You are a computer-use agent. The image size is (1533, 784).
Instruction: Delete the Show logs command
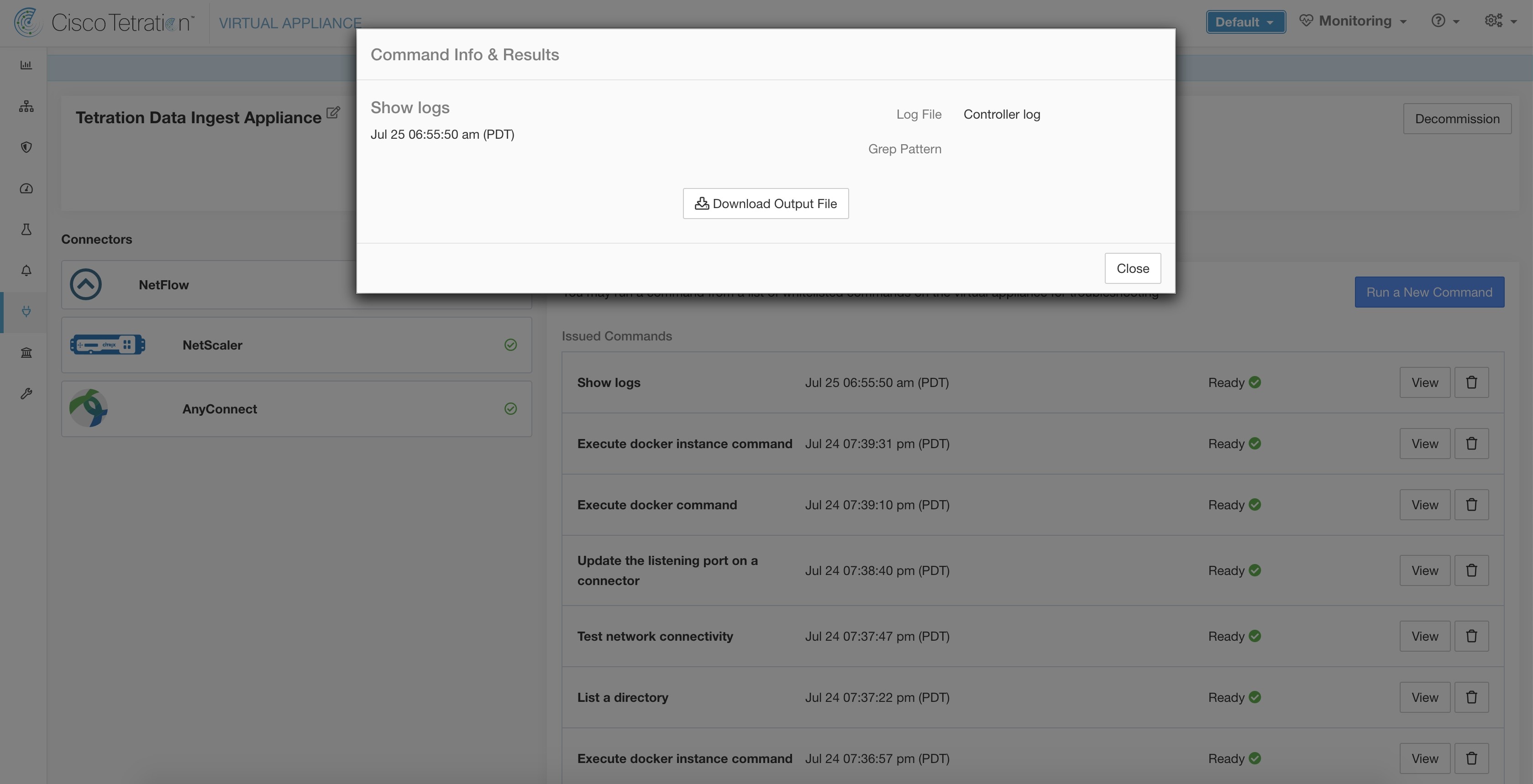pyautogui.click(x=1472, y=382)
